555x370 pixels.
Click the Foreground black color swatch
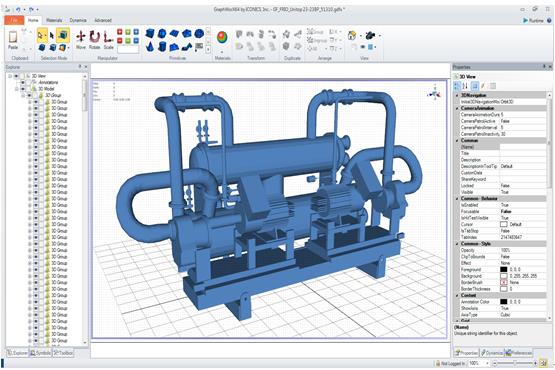503,270
